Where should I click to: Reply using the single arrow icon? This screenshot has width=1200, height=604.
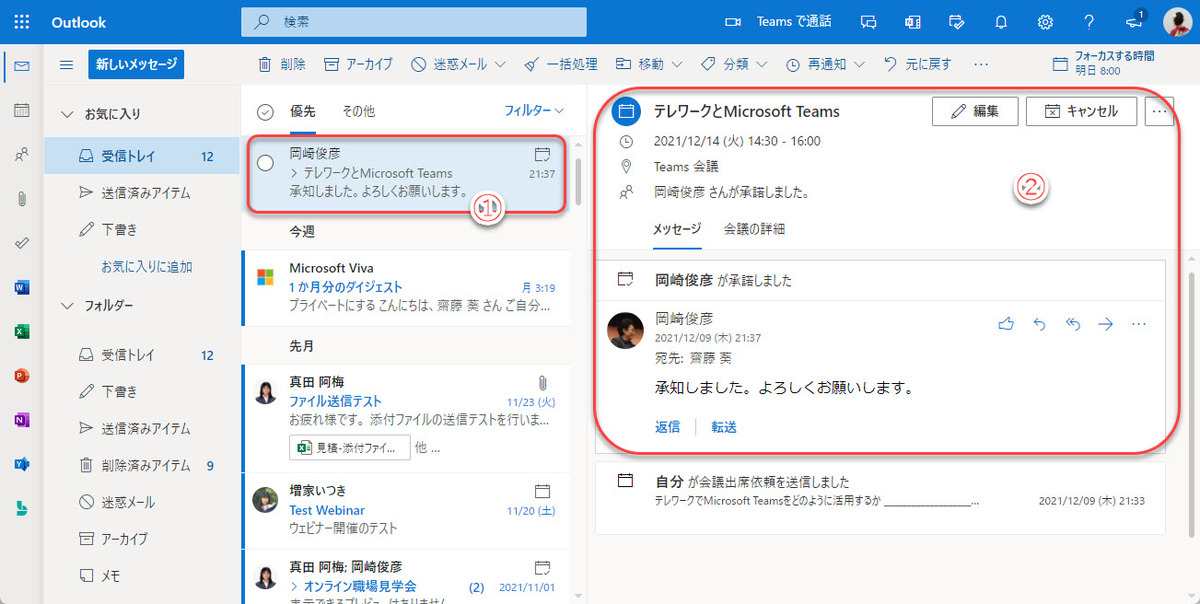pyautogui.click(x=1039, y=324)
